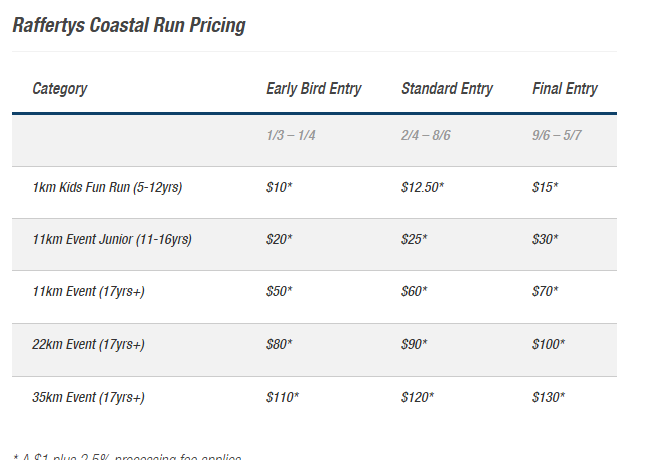The width and height of the screenshot is (658, 460).
Task: Click the Final Entry column header
Action: pos(565,89)
